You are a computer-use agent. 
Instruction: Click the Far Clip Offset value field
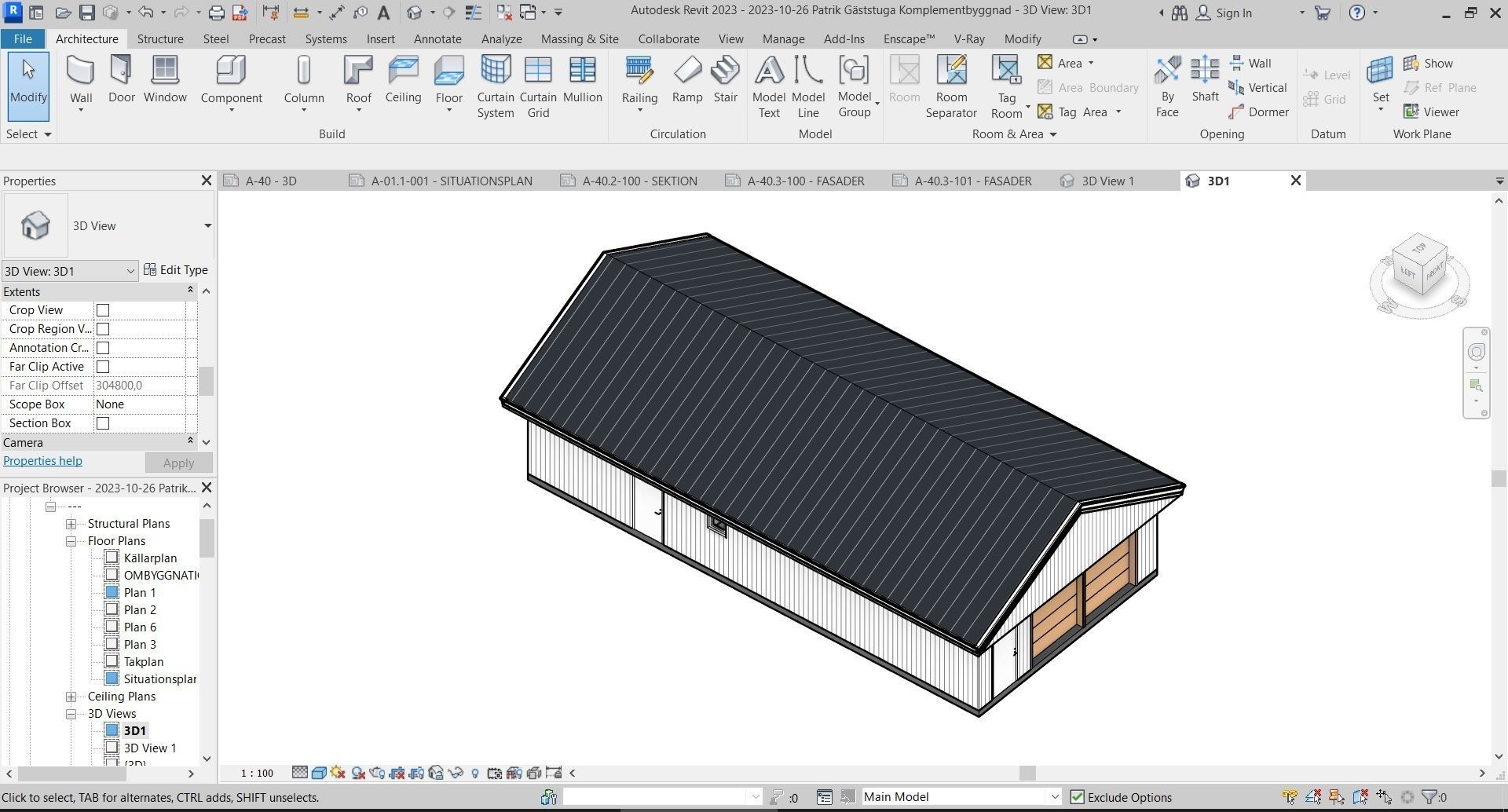[139, 386]
